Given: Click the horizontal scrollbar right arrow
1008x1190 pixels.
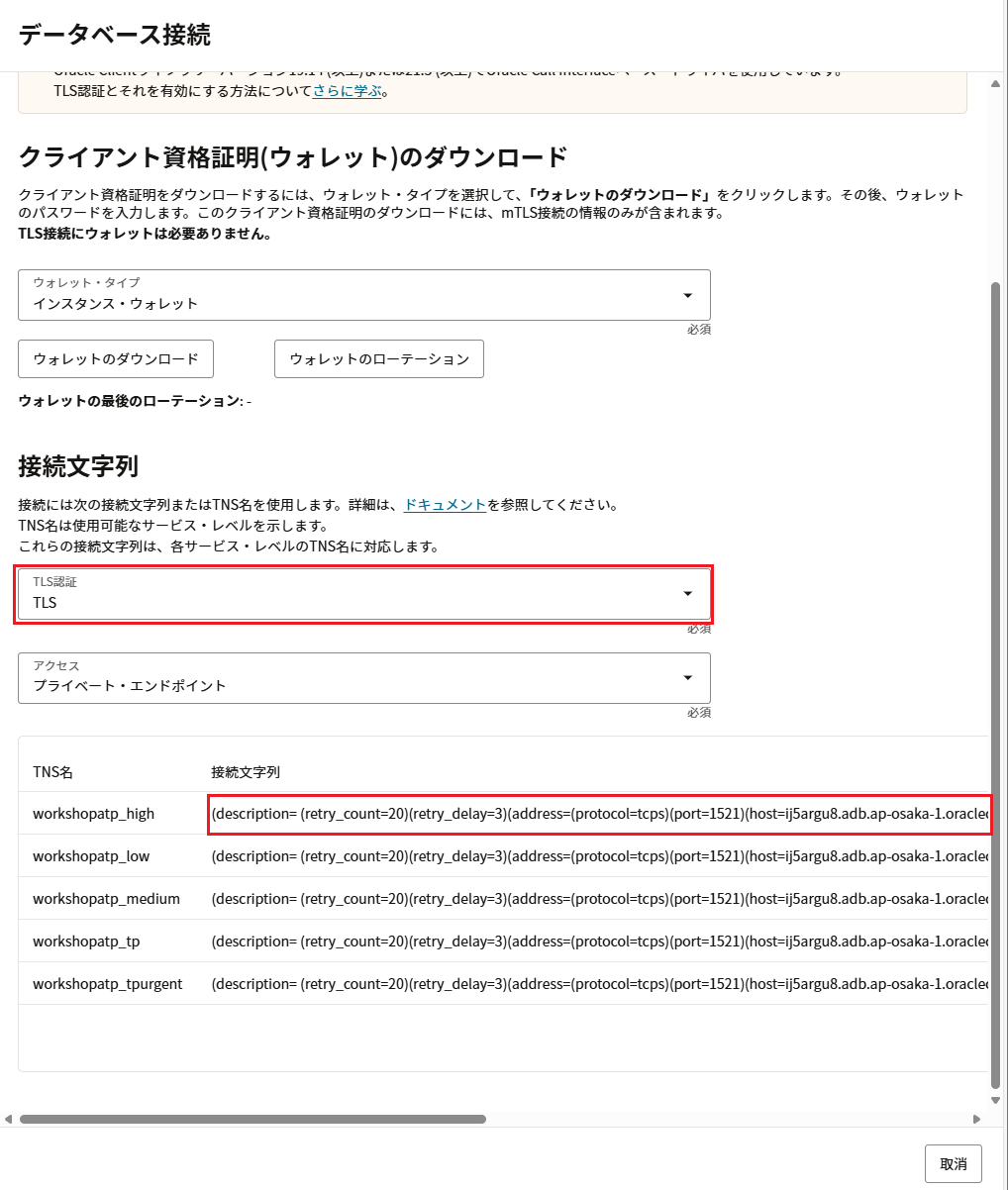Looking at the screenshot, I should pos(976,1120).
